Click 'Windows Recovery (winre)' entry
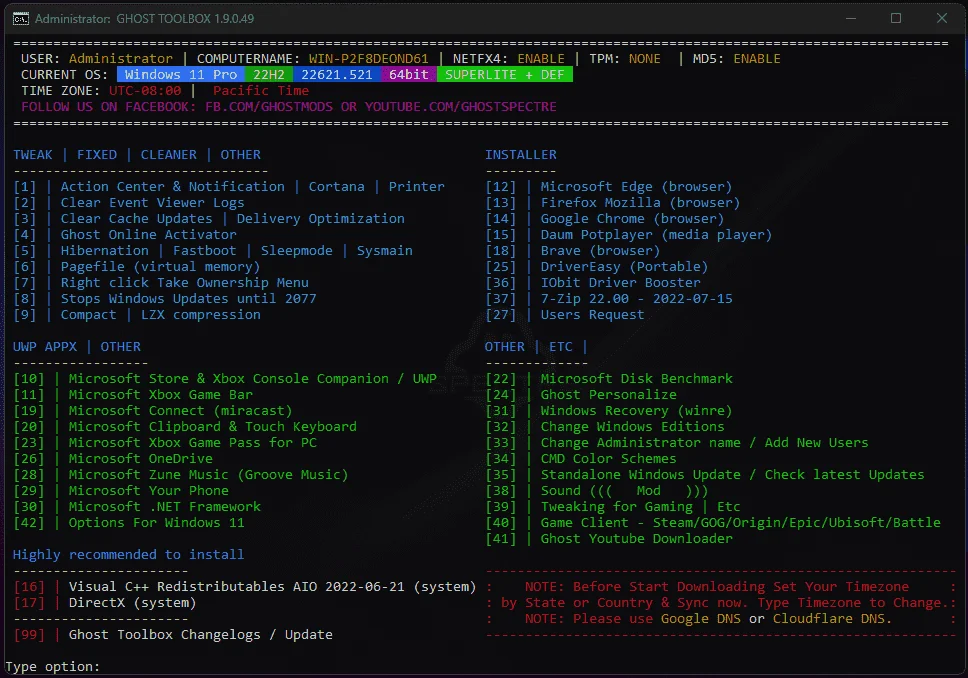The width and height of the screenshot is (968, 678). point(636,411)
